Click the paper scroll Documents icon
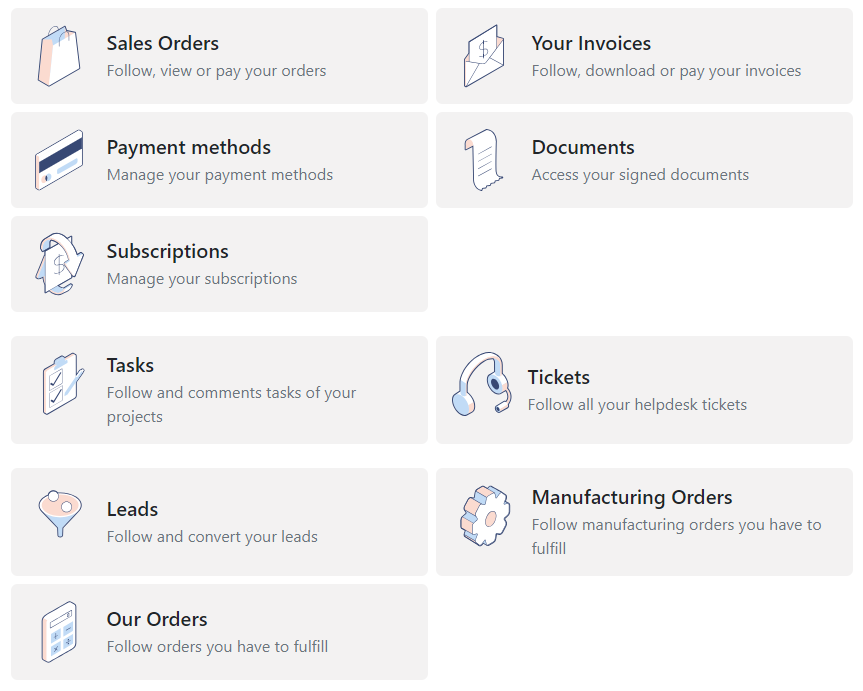The width and height of the screenshot is (863, 691). [x=482, y=160]
